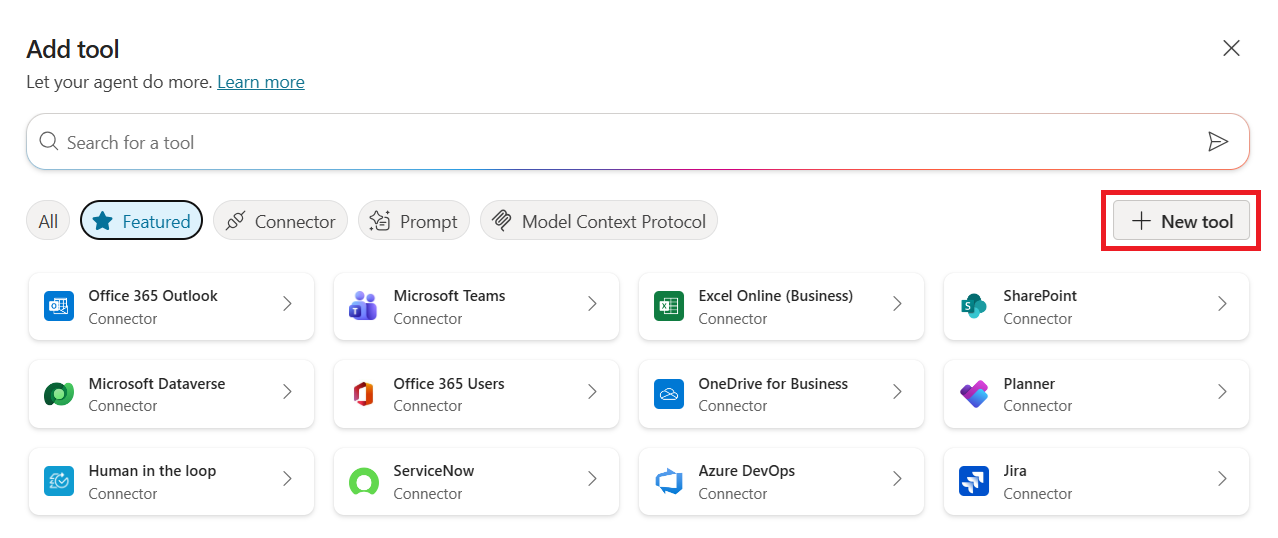Click the Azure DevOps icon
Screen dimensions: 1278x538
(668, 481)
